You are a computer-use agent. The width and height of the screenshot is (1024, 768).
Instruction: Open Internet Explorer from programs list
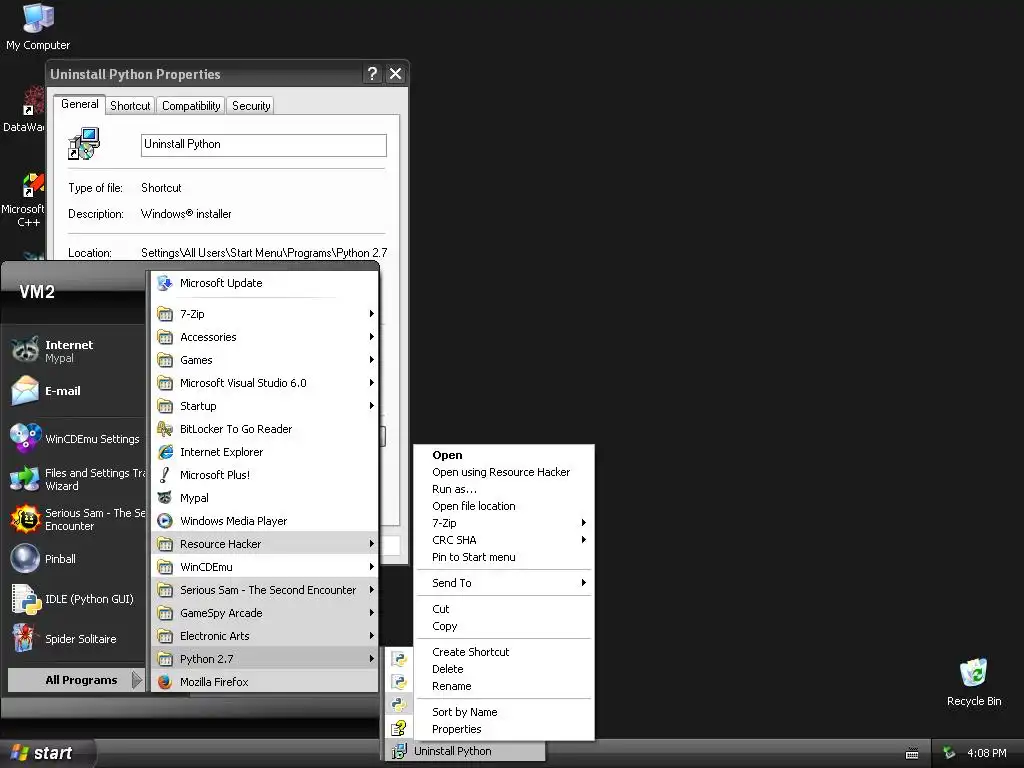264,452
